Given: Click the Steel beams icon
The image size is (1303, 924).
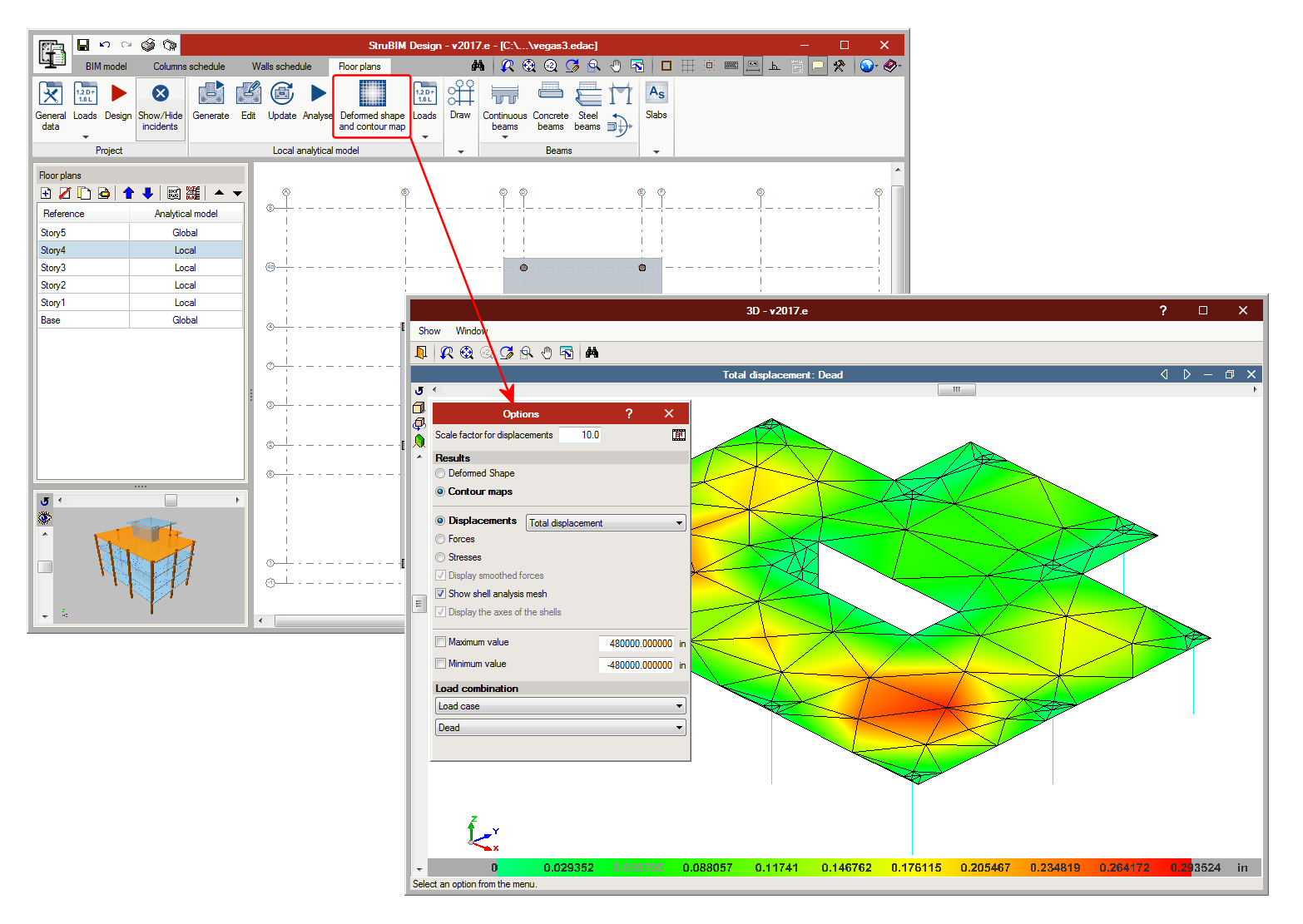Looking at the screenshot, I should [587, 95].
